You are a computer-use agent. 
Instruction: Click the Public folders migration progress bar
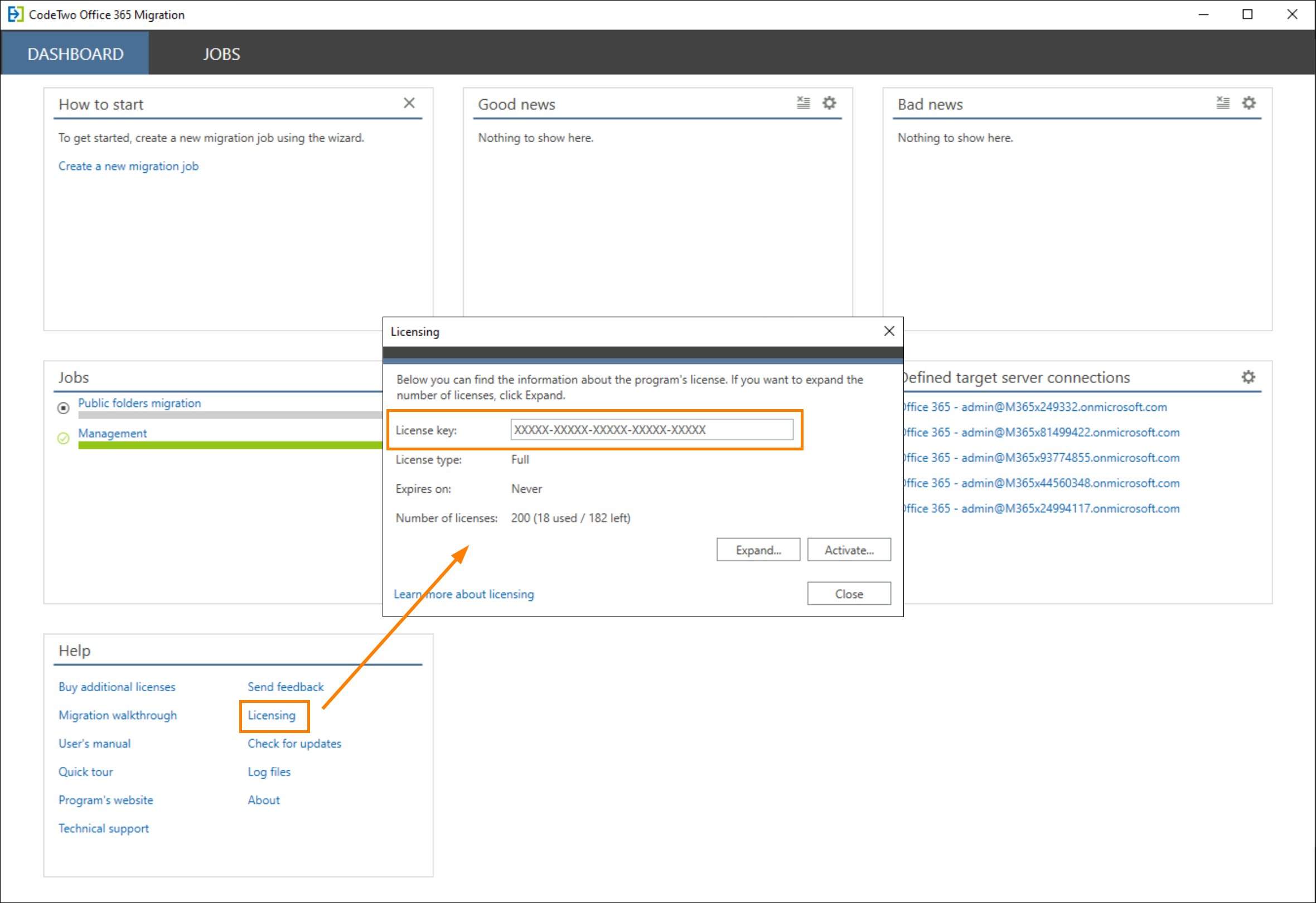(x=230, y=415)
